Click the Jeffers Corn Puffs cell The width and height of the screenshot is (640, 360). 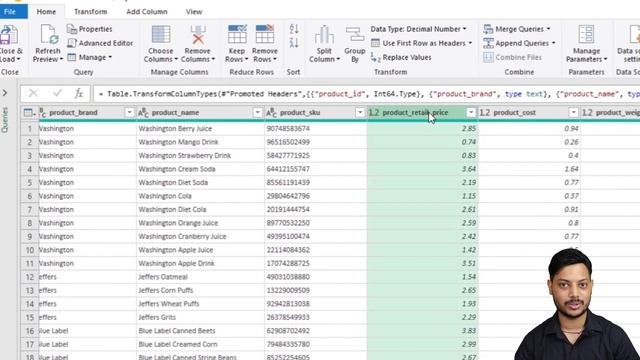coord(200,290)
